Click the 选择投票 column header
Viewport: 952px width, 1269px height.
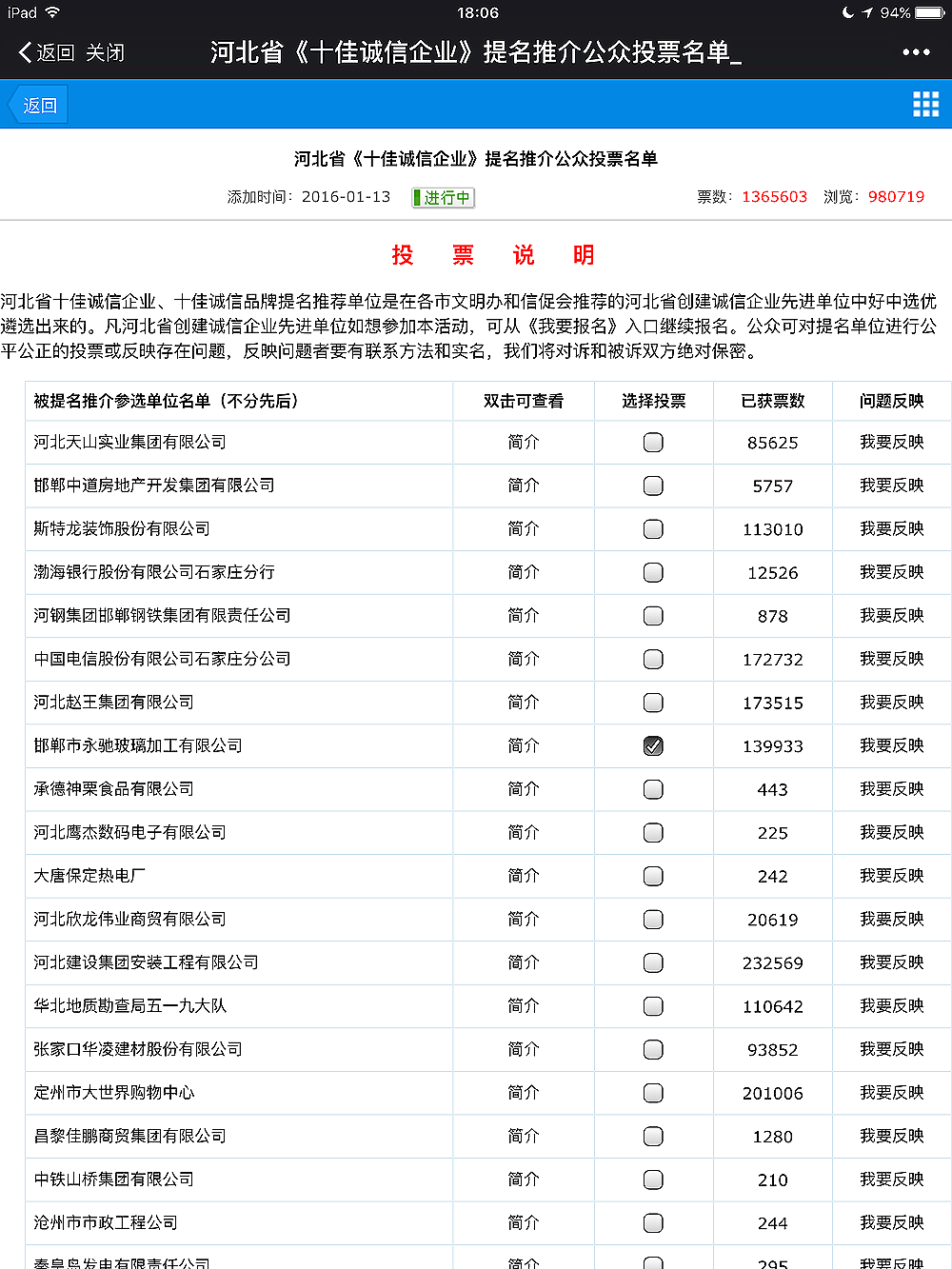[654, 401]
